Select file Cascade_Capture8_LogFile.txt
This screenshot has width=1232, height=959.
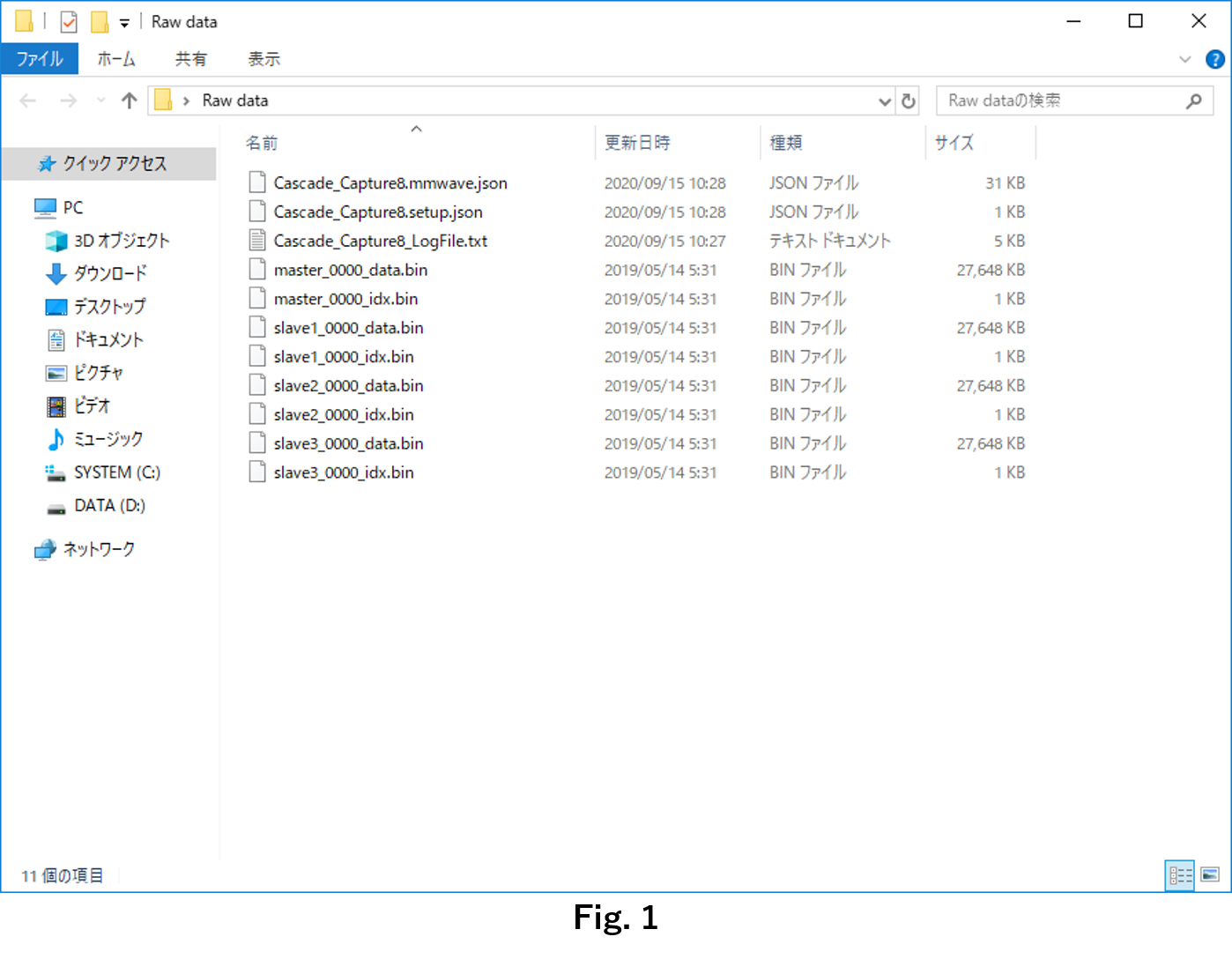coord(381,241)
